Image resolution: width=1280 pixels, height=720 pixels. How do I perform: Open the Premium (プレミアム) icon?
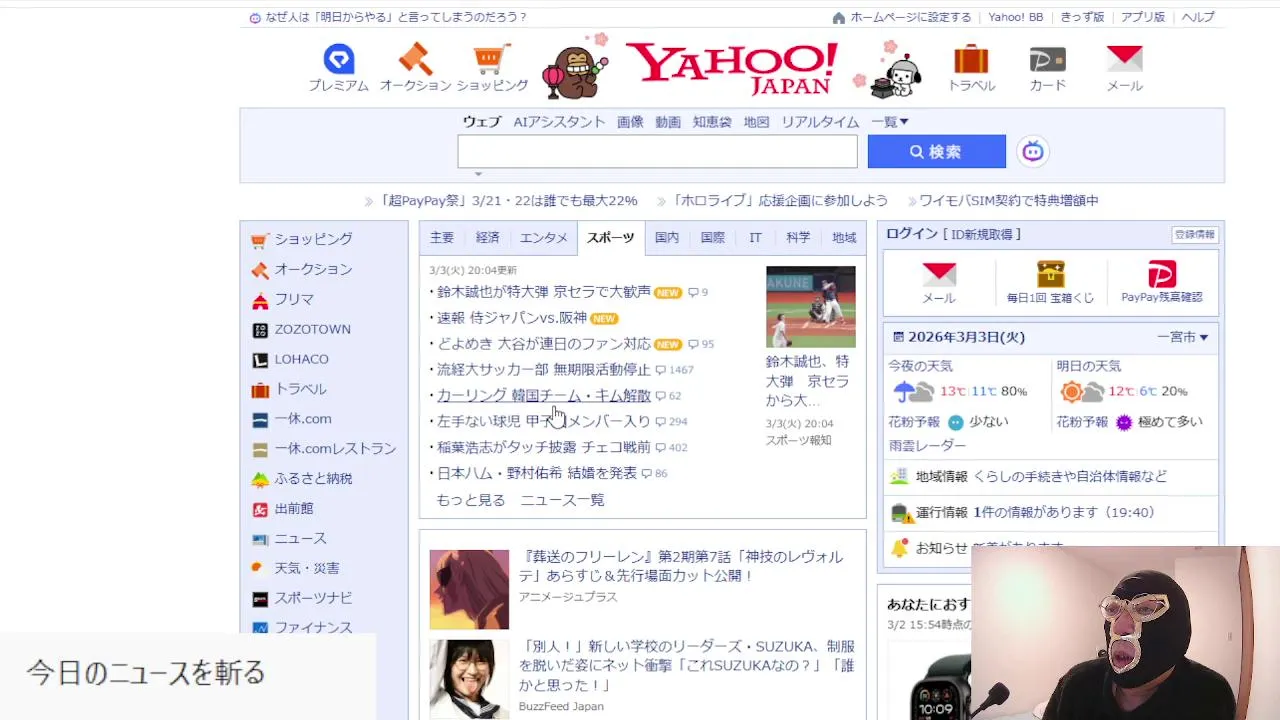tap(339, 59)
